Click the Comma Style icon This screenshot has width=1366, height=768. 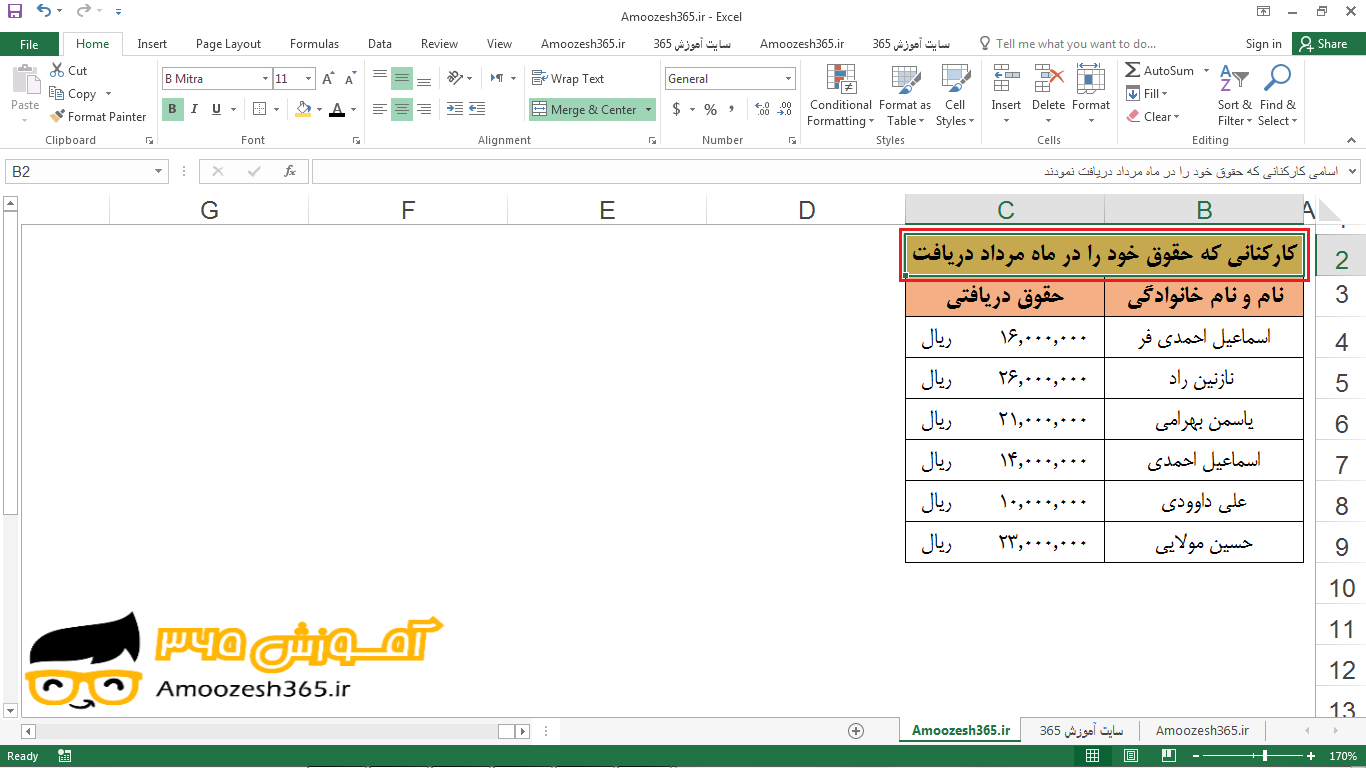[732, 110]
